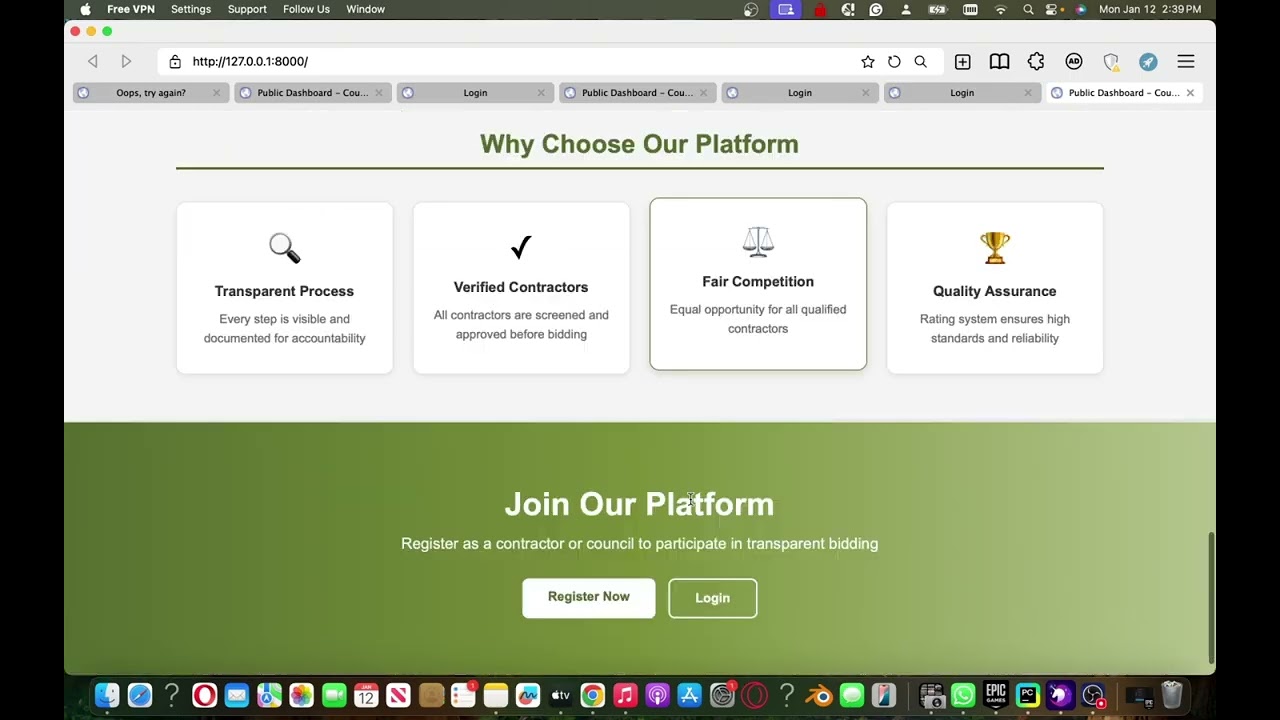Image resolution: width=1280 pixels, height=720 pixels.
Task: Click the menu bar date and time
Action: click(x=1150, y=9)
